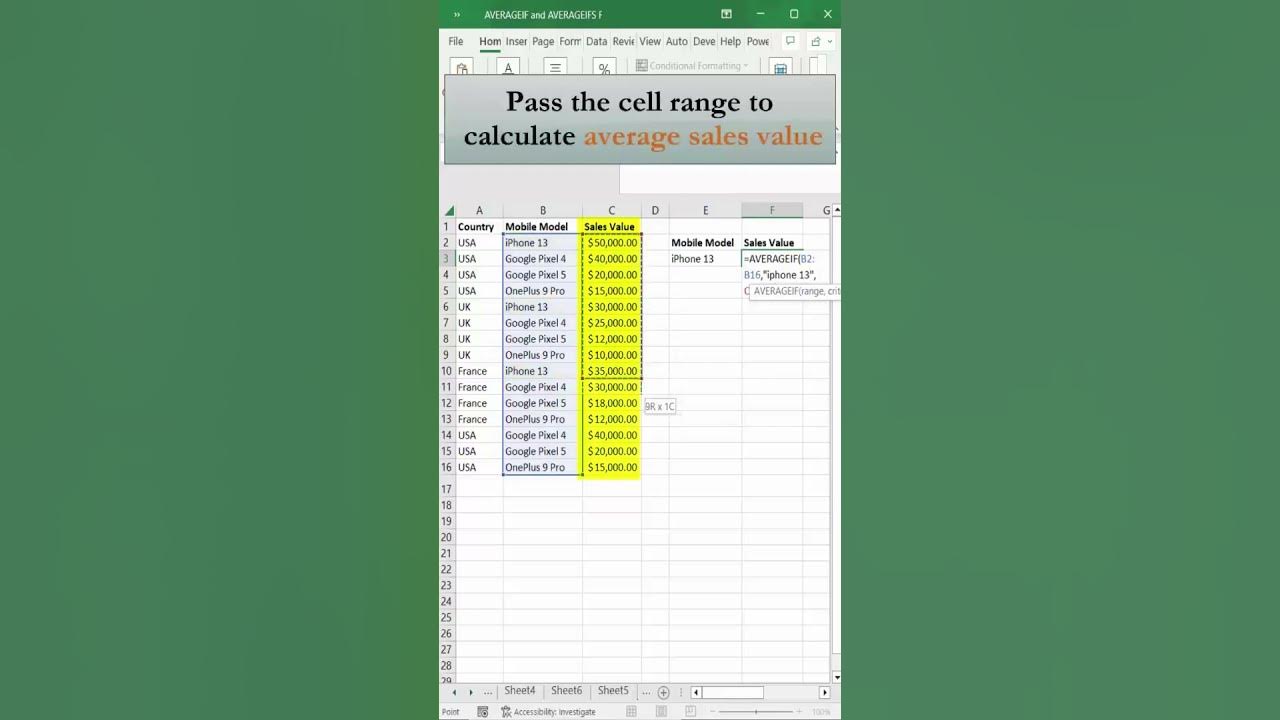Select the $18,000.00 sales value cell

pyautogui.click(x=612, y=403)
